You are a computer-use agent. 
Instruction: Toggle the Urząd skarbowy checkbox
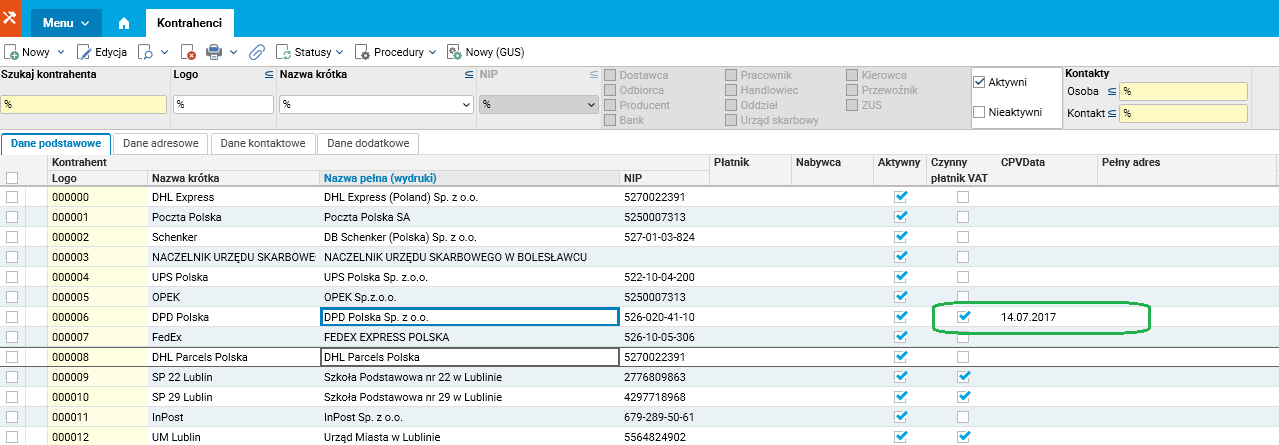tap(731, 120)
